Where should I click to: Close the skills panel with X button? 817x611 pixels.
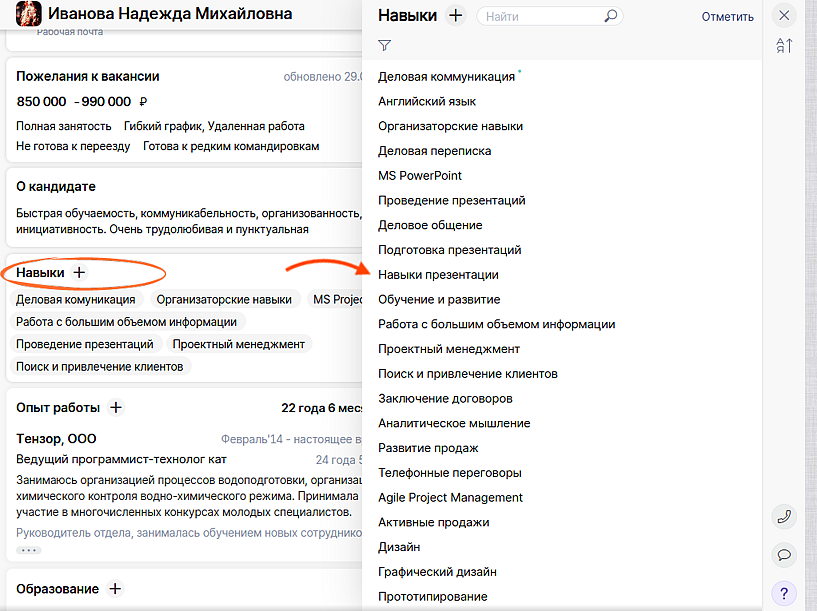(784, 15)
